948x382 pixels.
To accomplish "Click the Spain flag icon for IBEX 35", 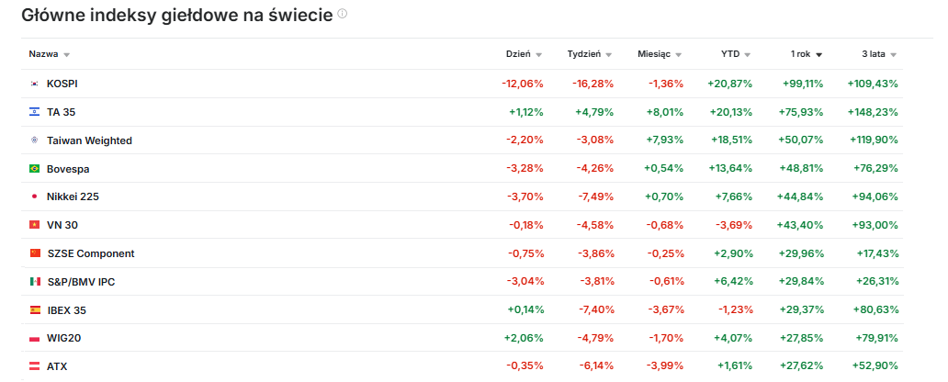I will [35, 310].
